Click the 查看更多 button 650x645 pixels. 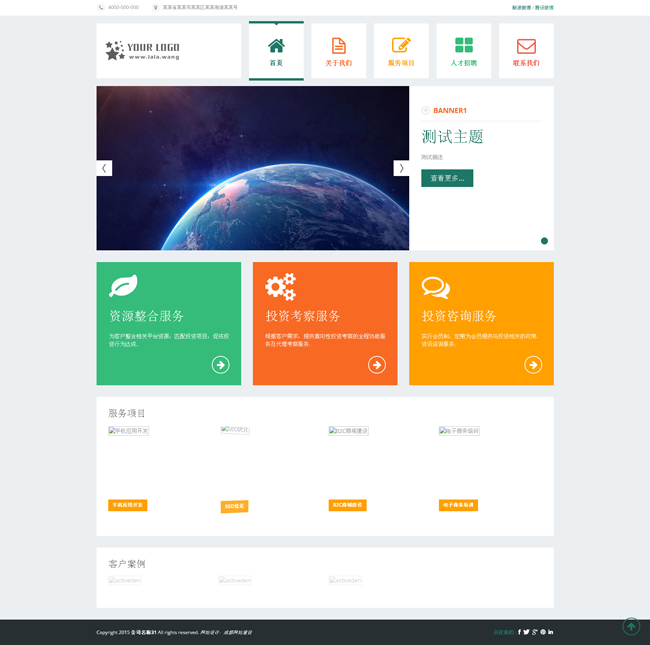[447, 178]
